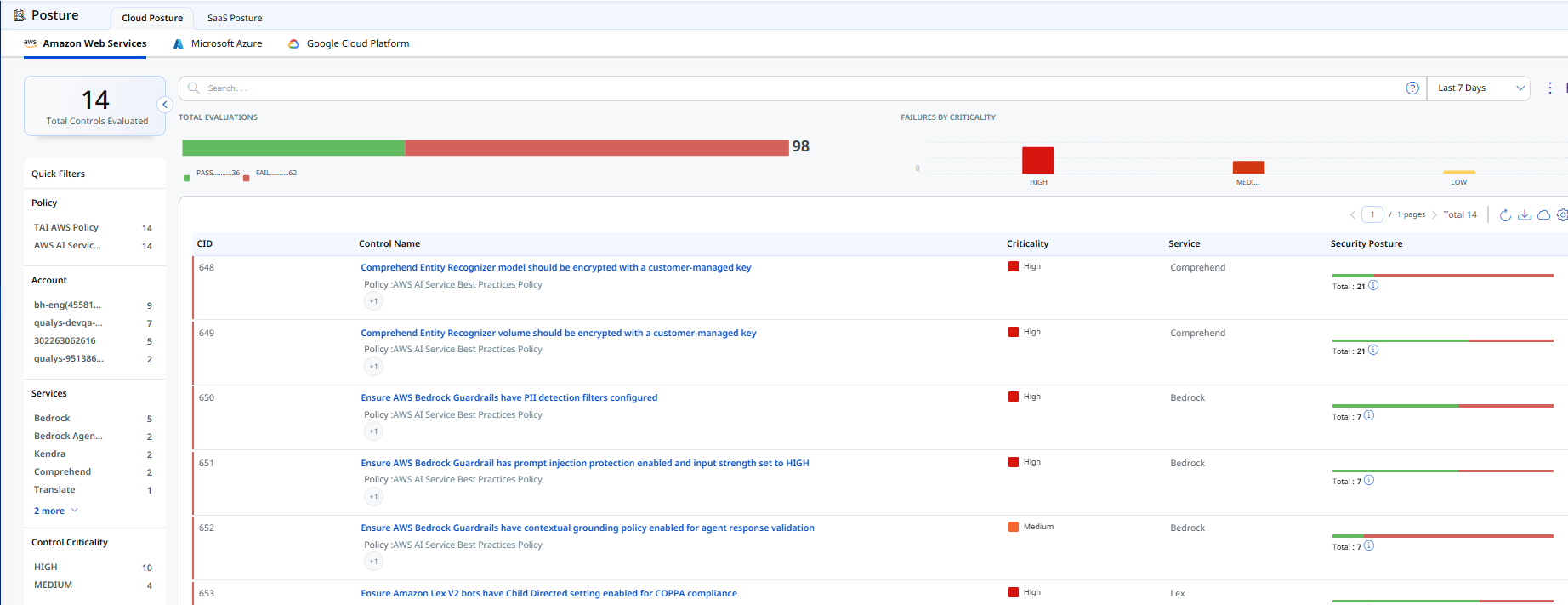Show +1 policies for control 650
This screenshot has height=605, width=1568.
373,431
